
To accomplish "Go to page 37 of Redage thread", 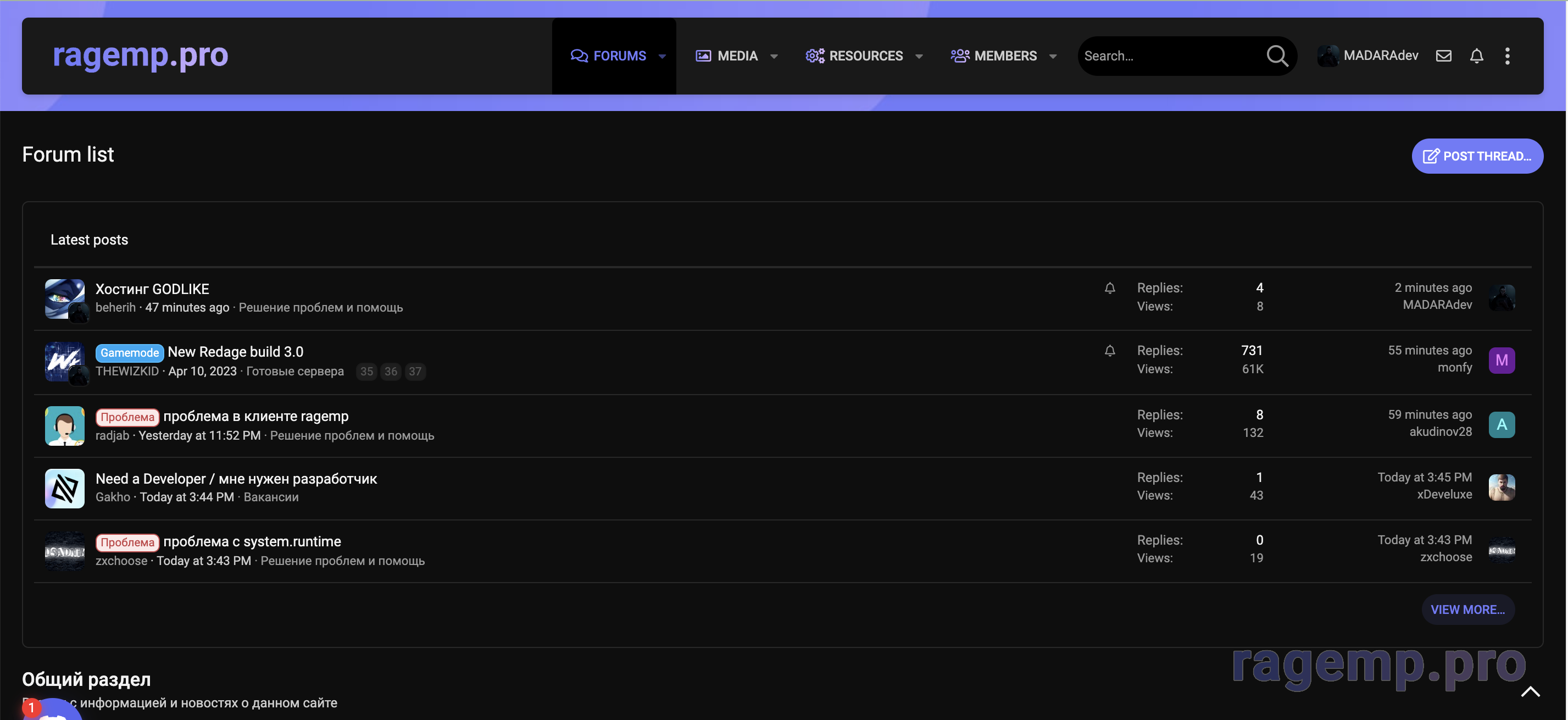I will tap(415, 372).
